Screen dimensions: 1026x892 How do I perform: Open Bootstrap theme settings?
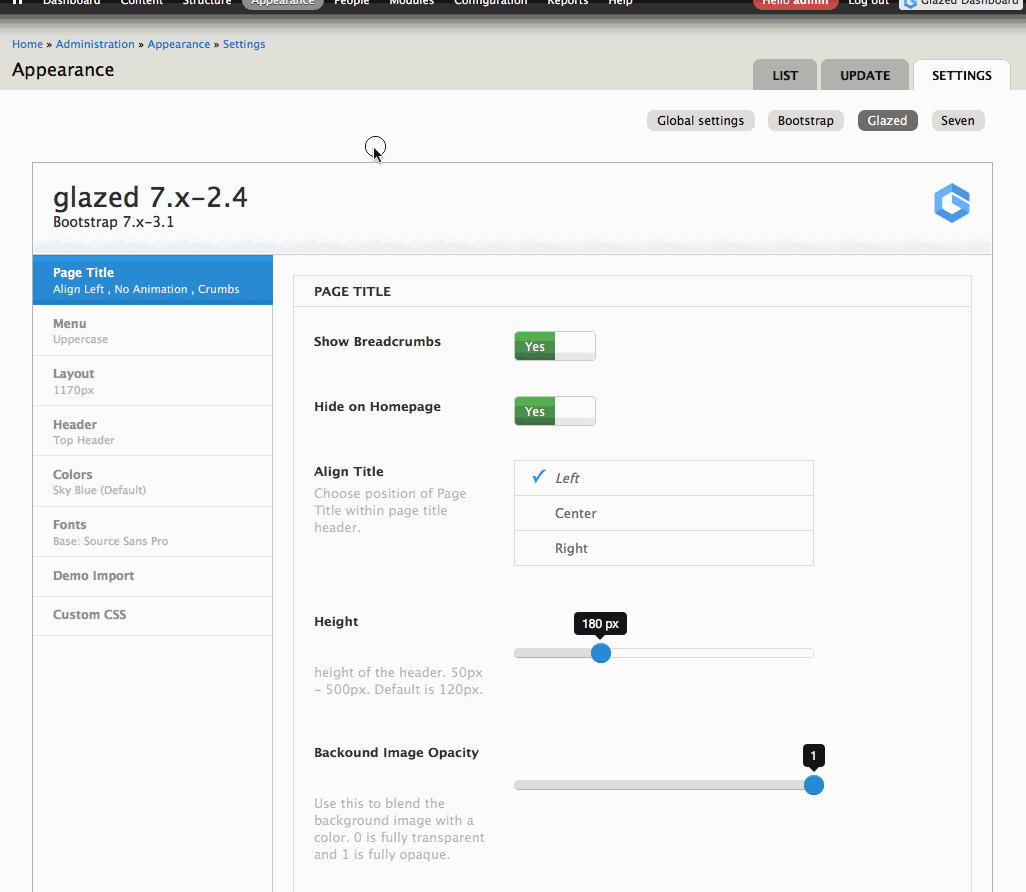click(805, 120)
